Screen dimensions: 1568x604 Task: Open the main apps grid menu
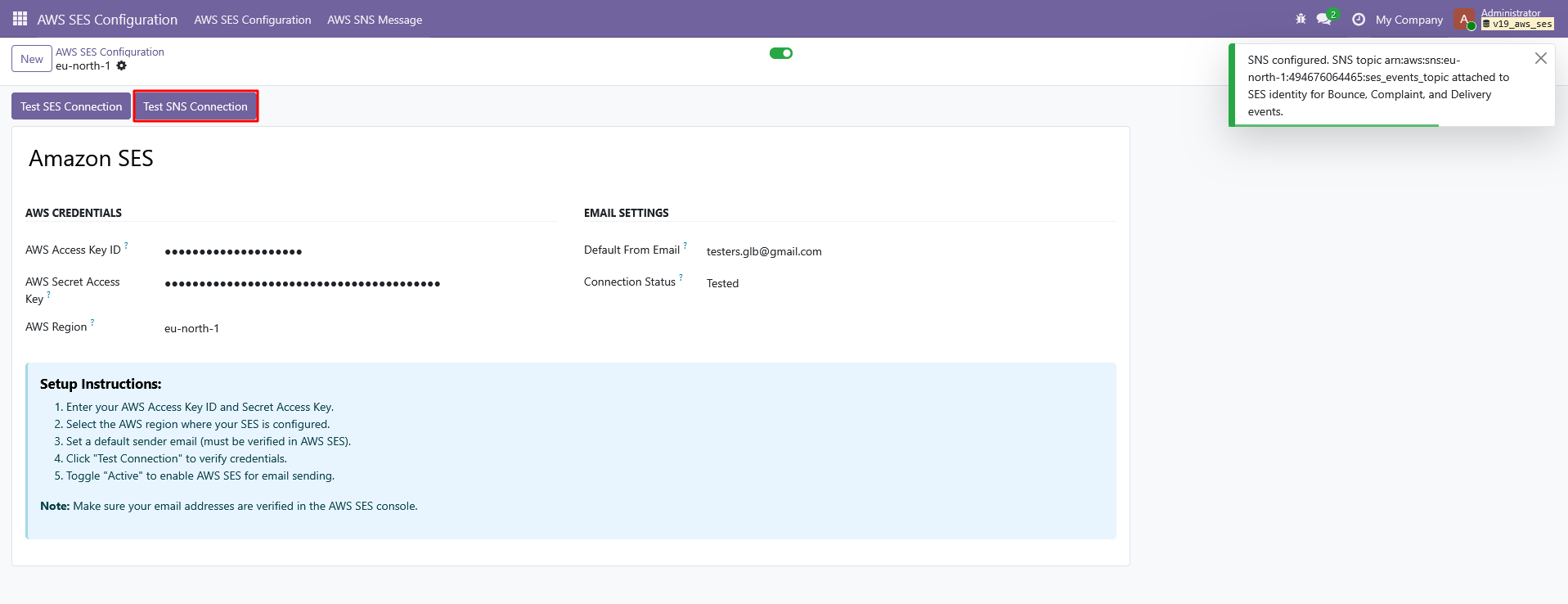(20, 19)
